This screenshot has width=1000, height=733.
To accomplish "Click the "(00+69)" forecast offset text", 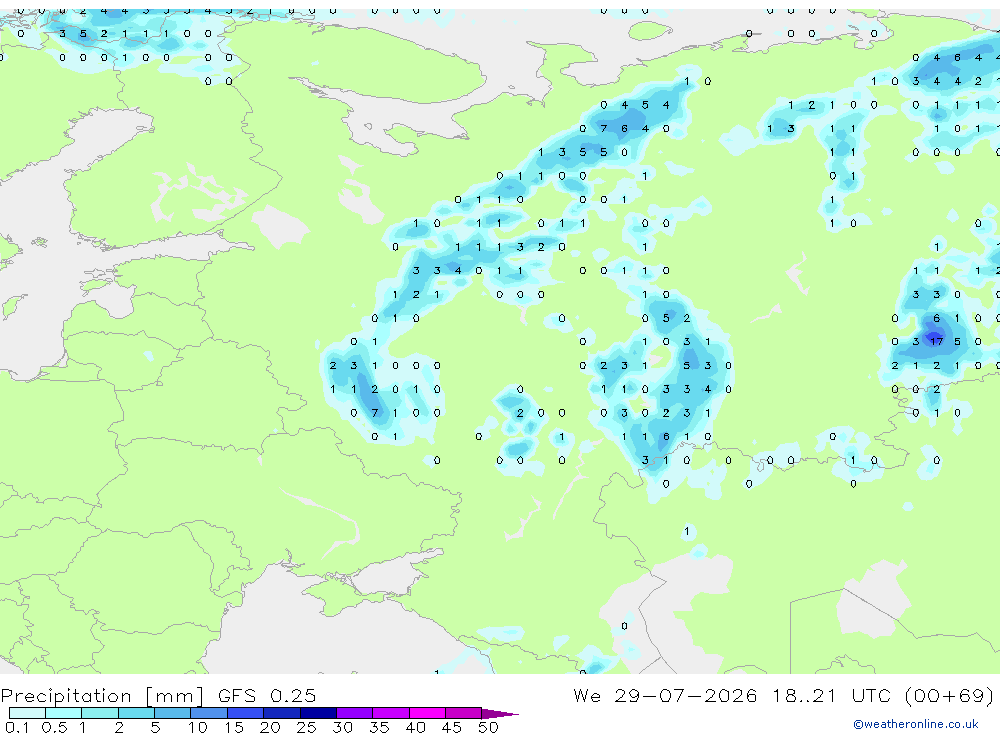I will click(x=950, y=695).
